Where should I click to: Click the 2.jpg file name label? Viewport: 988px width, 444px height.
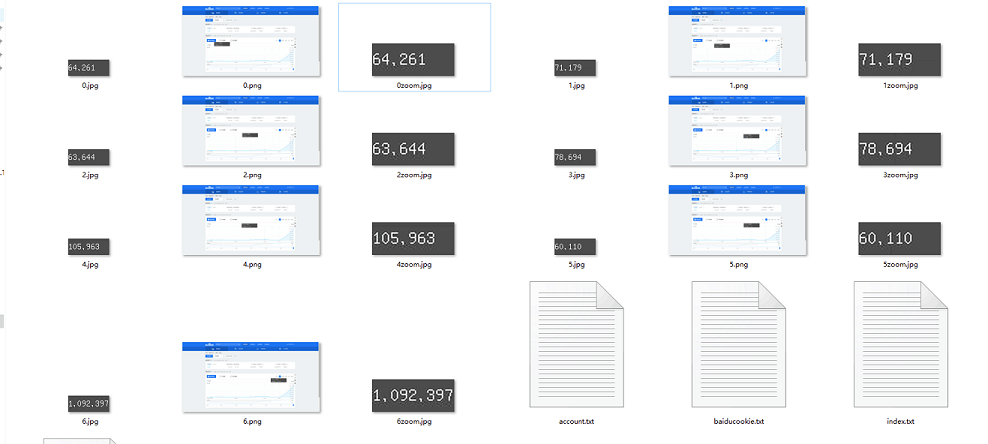point(89,175)
